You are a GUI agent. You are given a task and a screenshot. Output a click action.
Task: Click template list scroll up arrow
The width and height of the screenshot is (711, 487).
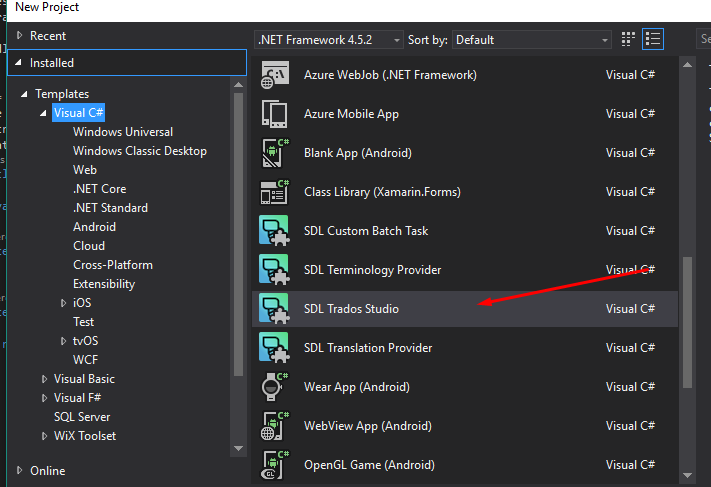coord(687,65)
